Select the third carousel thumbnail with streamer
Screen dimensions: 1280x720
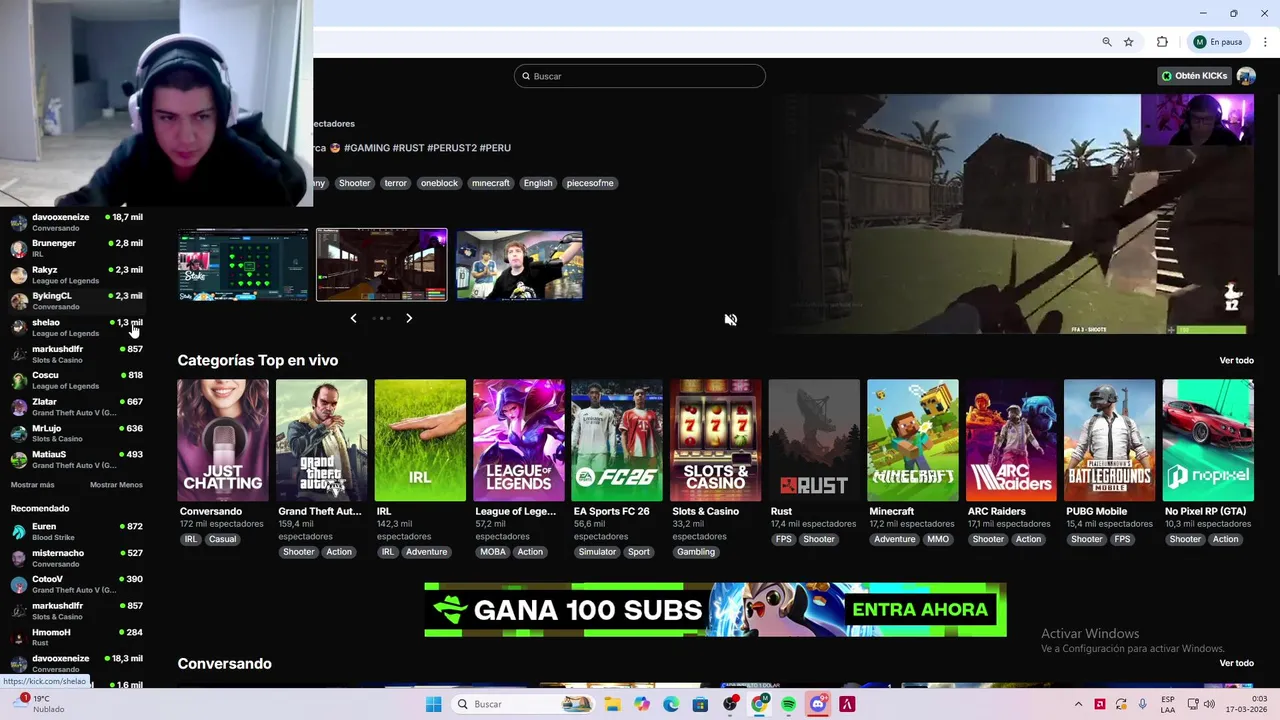(x=519, y=265)
